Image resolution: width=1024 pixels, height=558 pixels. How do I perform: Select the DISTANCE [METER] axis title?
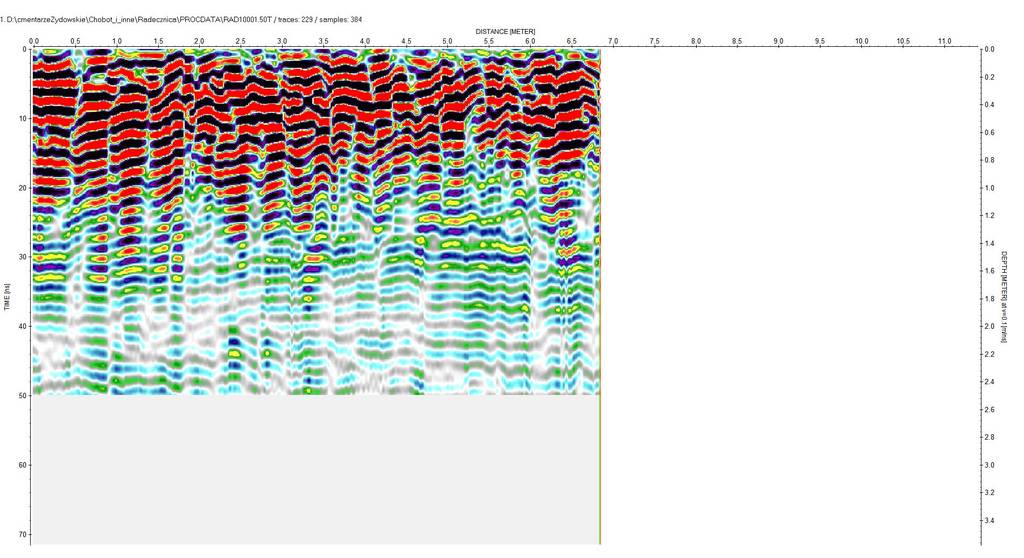pos(505,31)
